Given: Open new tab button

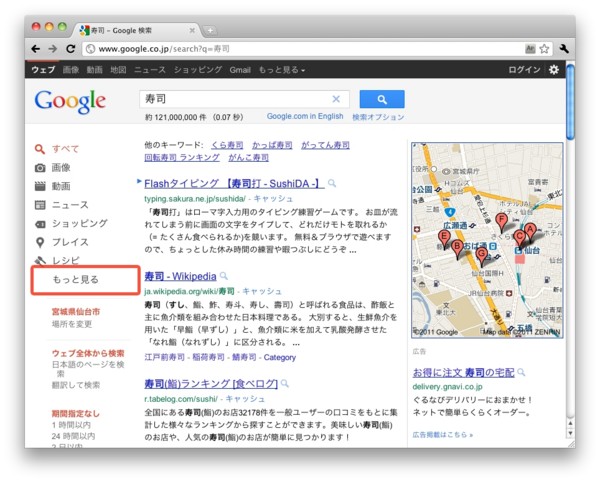Looking at the screenshot, I should pyautogui.click(x=210, y=30).
